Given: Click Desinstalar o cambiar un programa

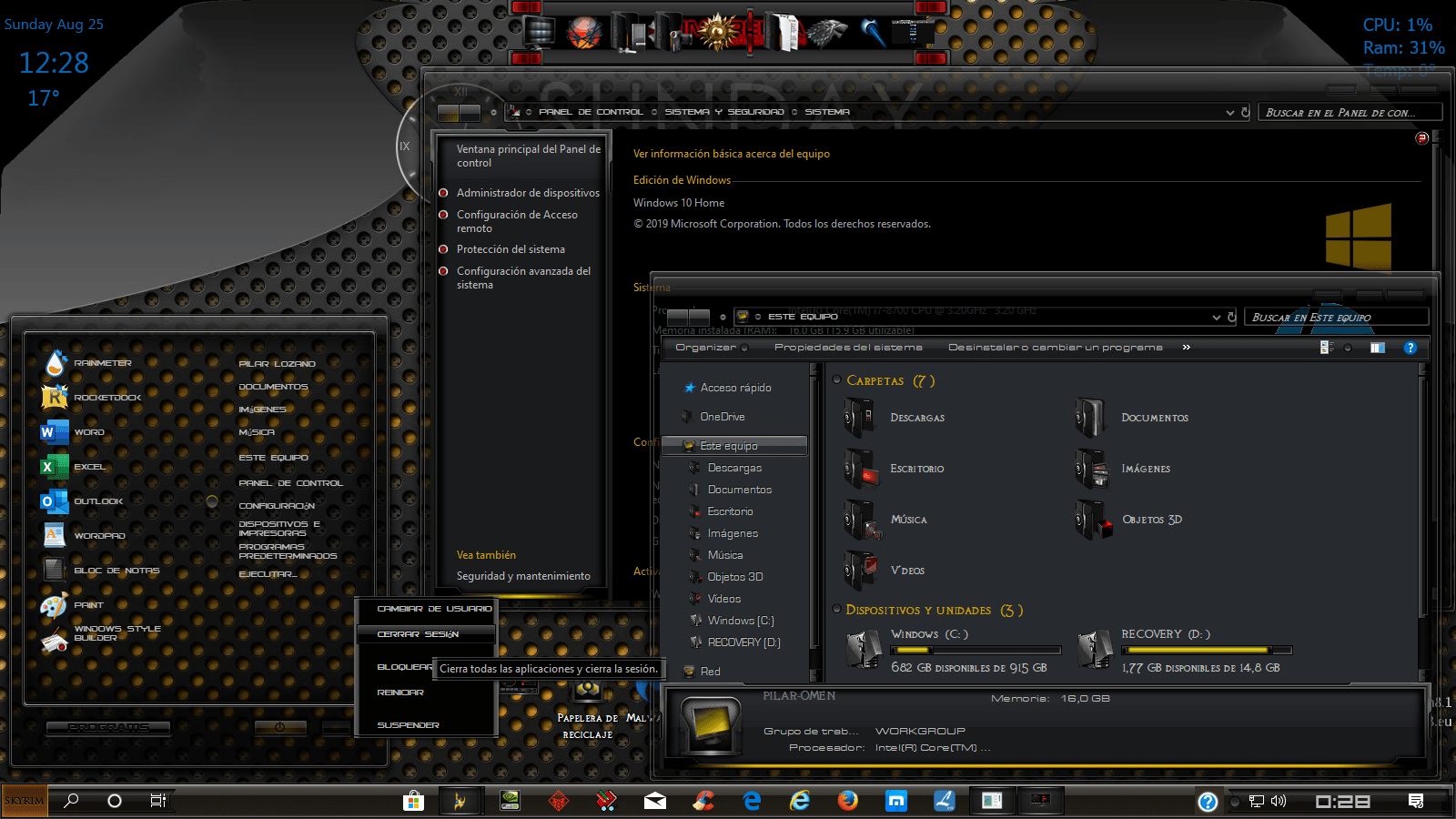Looking at the screenshot, I should pyautogui.click(x=1056, y=348).
